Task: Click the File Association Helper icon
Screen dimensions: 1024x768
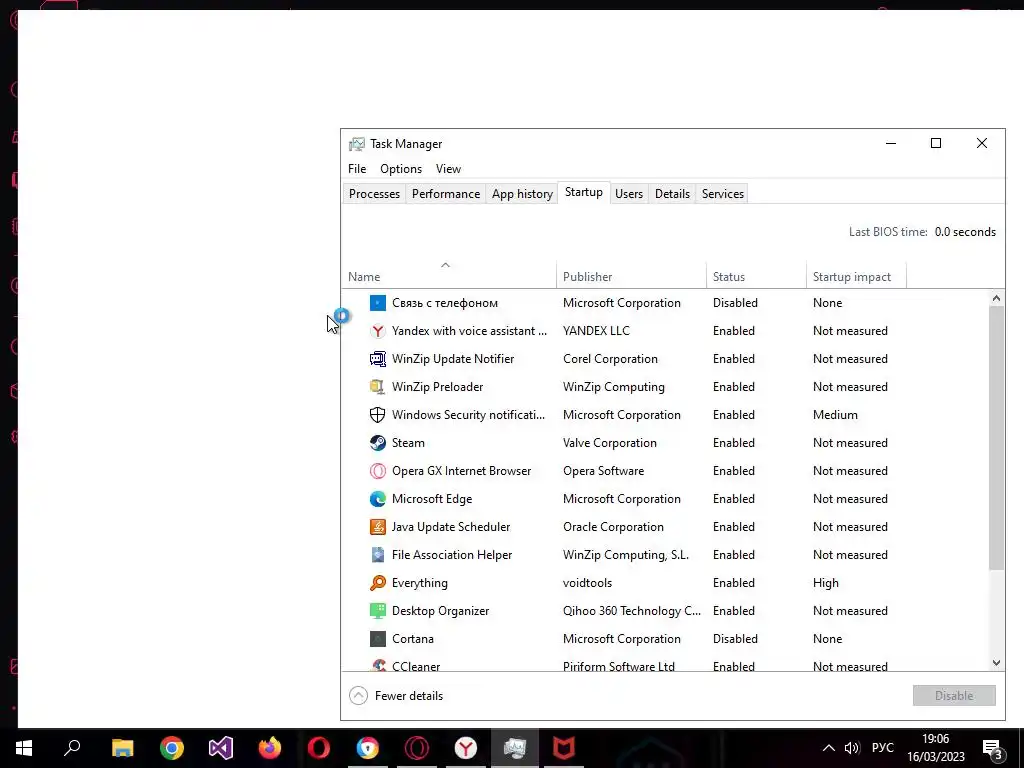Action: (377, 555)
